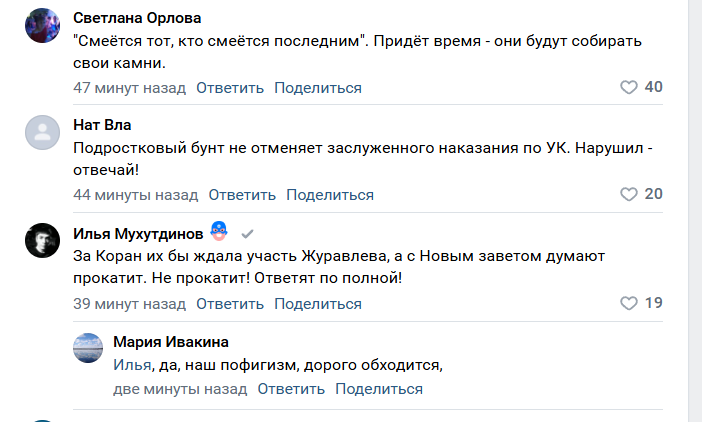Share Светлана Орлова's comment via Поделиться
The height and width of the screenshot is (422, 702).
317,87
